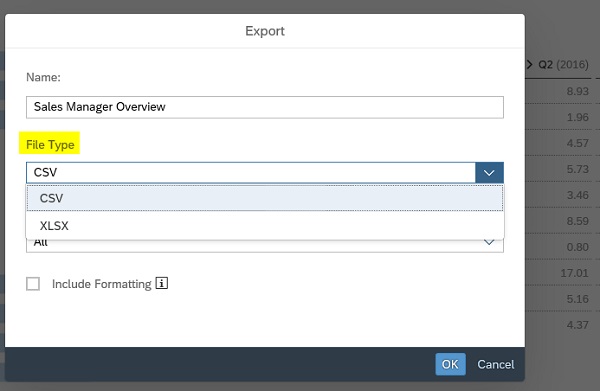Image resolution: width=600 pixels, height=391 pixels.
Task: Cancel the Export dialog
Action: click(496, 364)
